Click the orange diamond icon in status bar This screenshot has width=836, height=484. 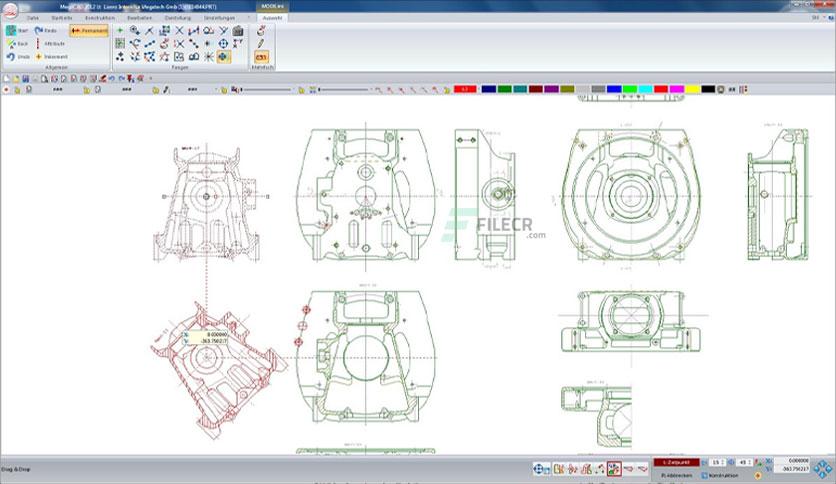point(758,475)
